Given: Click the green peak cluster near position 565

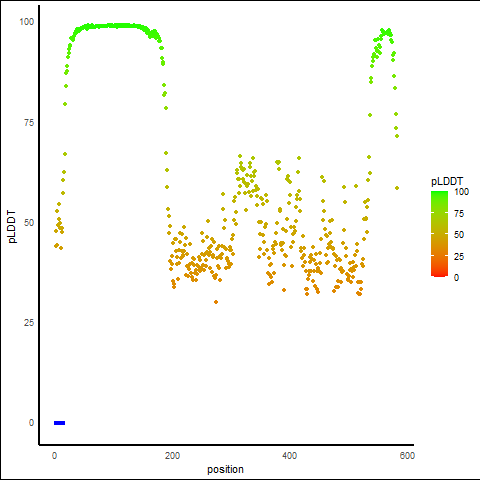Looking at the screenshot, I should click(386, 32).
